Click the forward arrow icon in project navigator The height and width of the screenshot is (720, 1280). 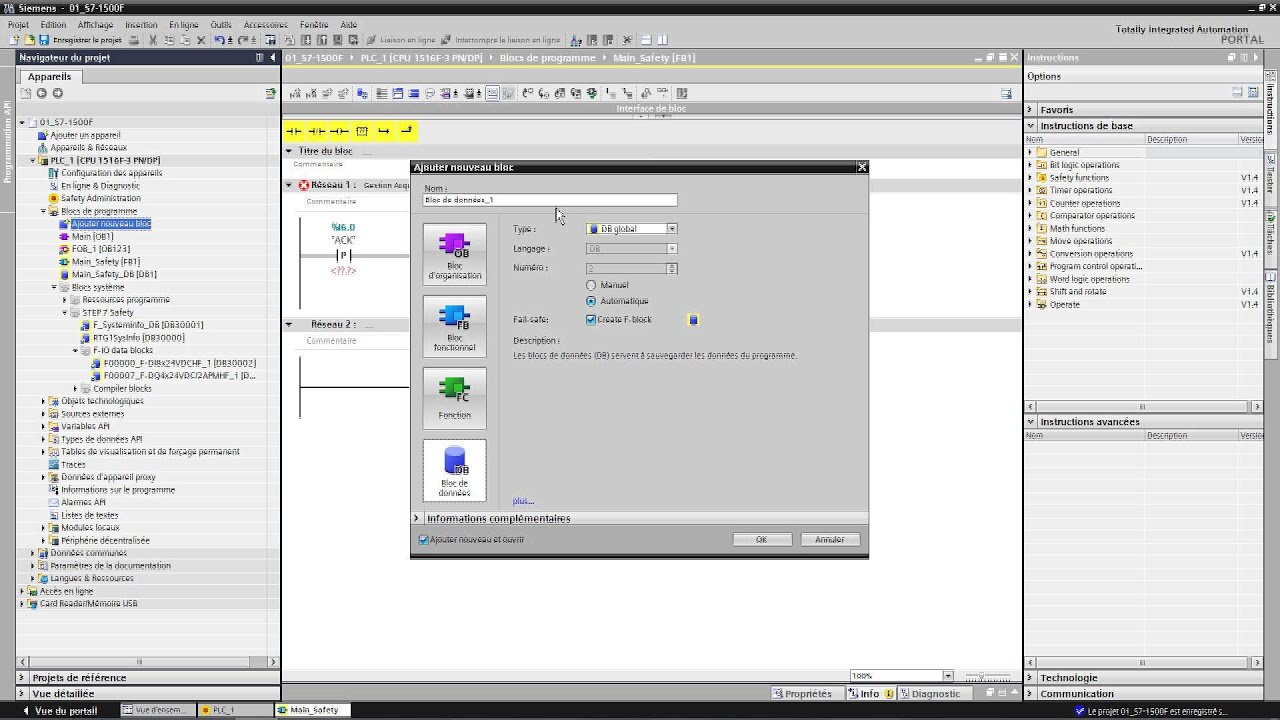click(x=57, y=93)
